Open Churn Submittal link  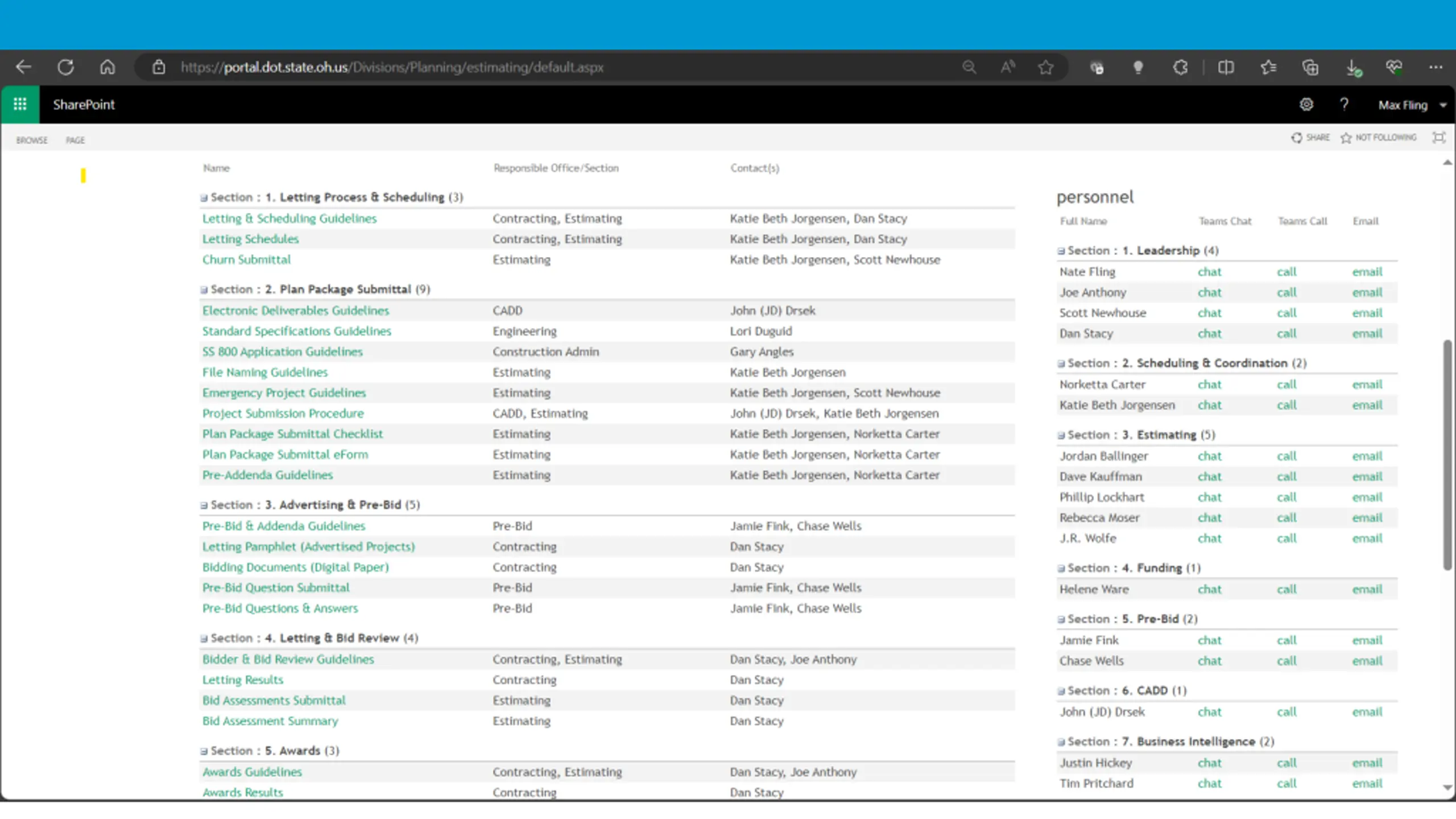(x=246, y=259)
